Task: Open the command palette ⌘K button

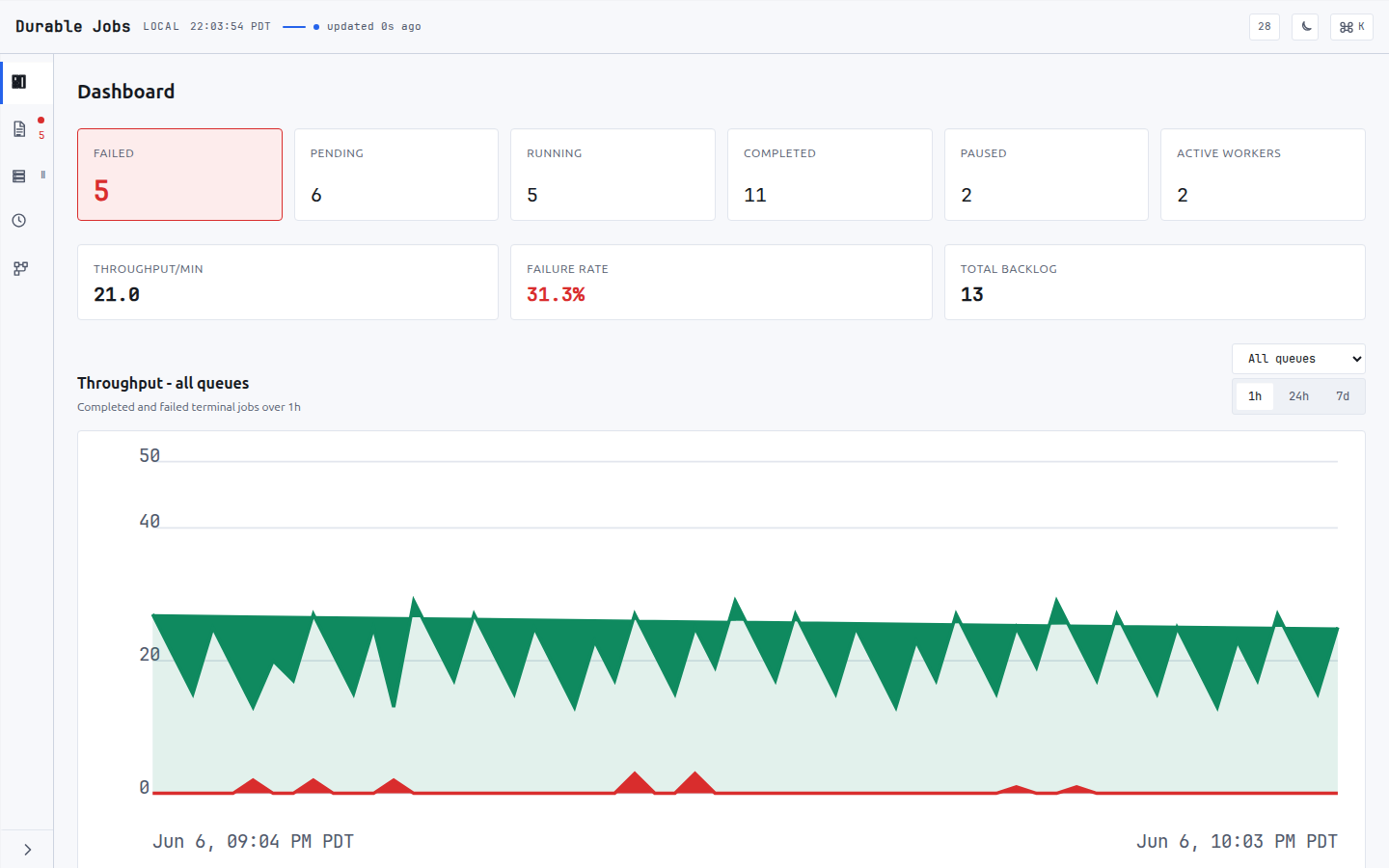Action: pos(1351,27)
